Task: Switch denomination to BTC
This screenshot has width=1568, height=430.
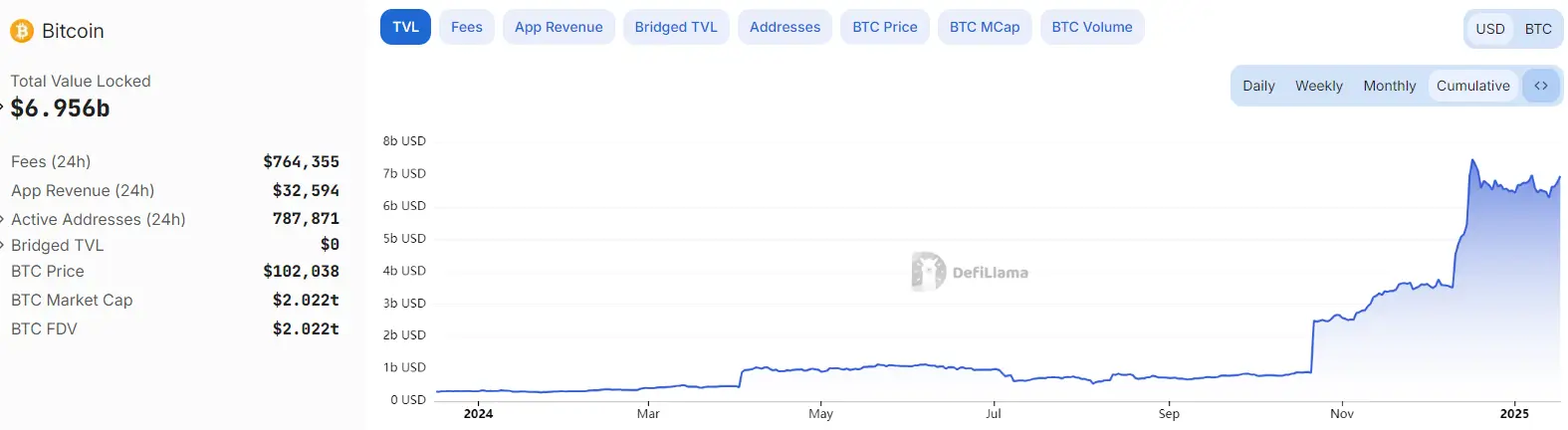Action: tap(1538, 29)
